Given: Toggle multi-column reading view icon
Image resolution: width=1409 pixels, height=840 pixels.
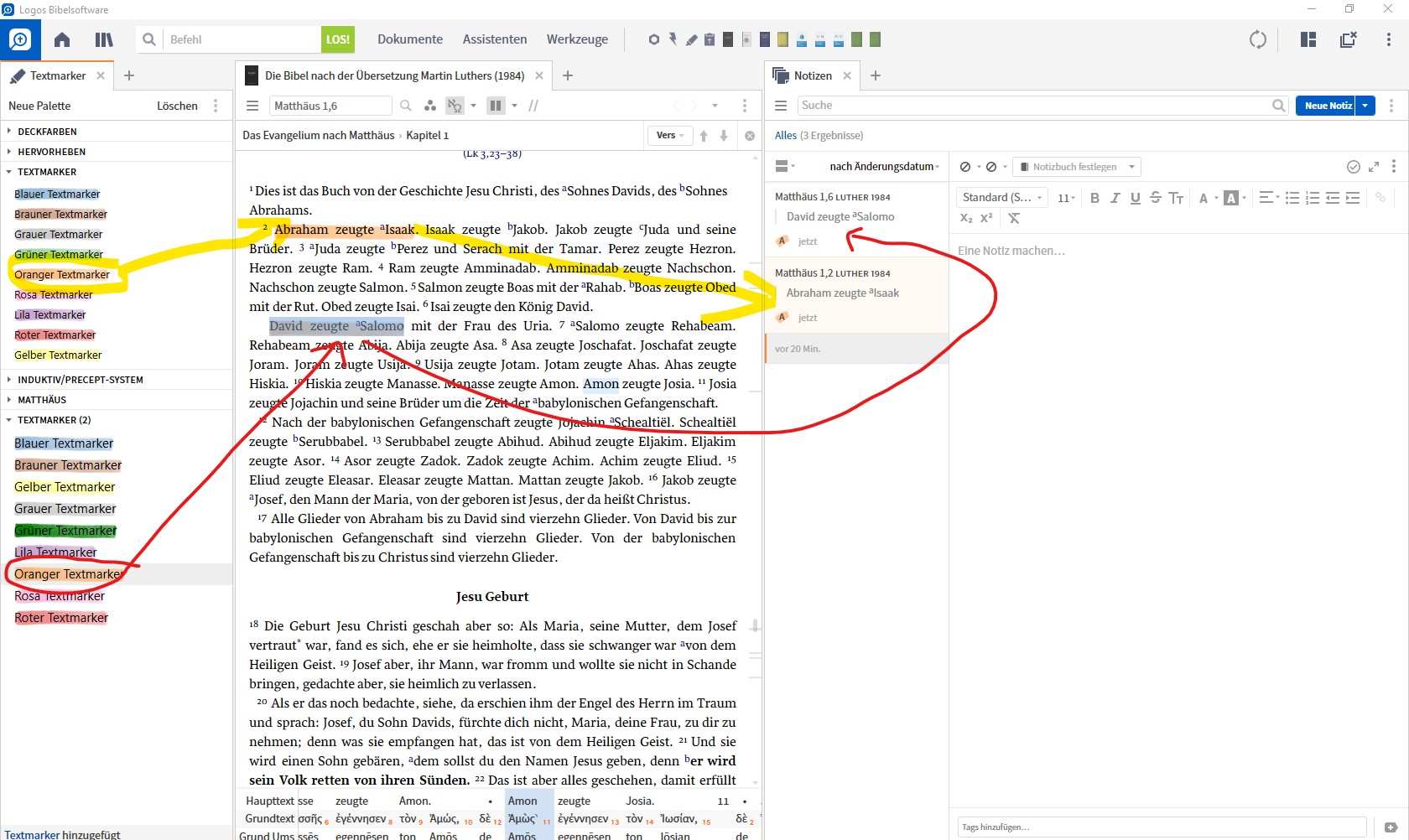Looking at the screenshot, I should 496,106.
